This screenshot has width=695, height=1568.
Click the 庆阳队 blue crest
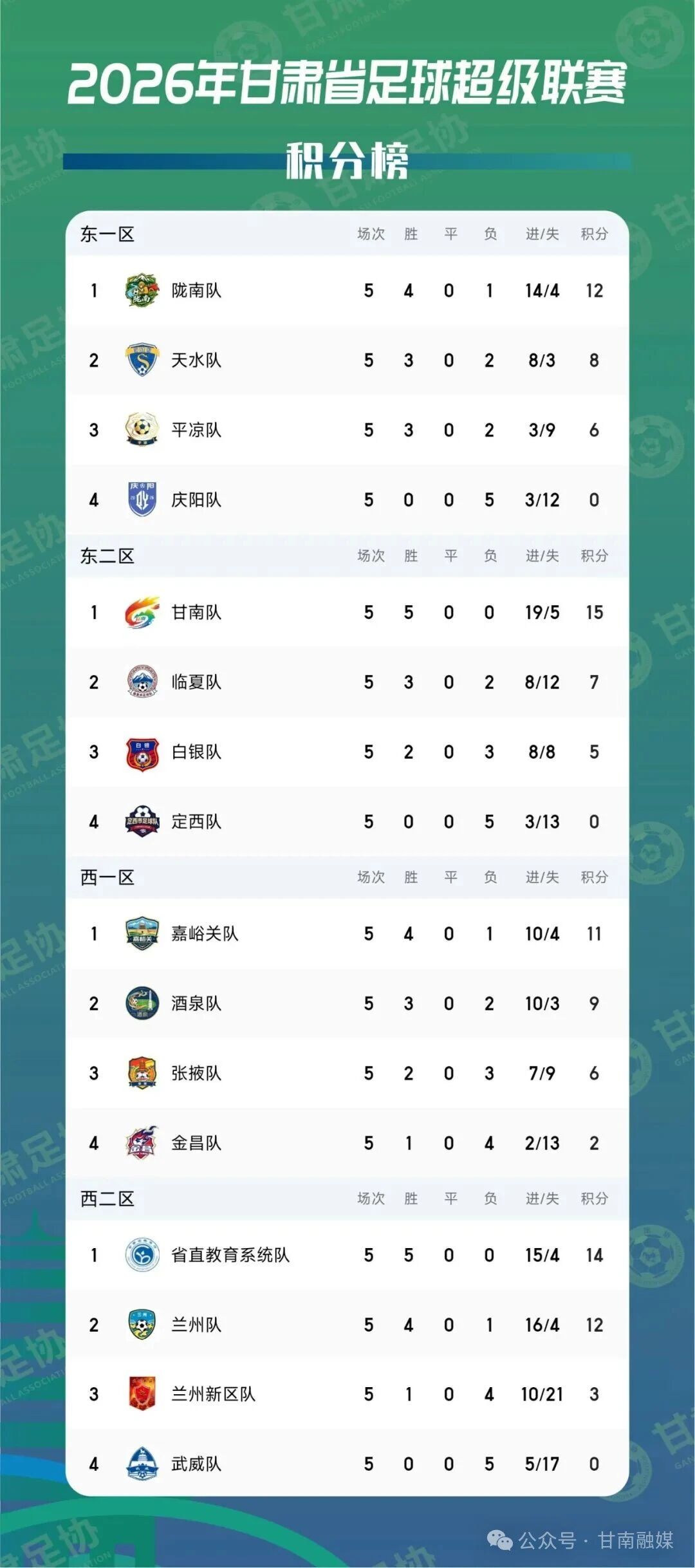click(x=142, y=499)
